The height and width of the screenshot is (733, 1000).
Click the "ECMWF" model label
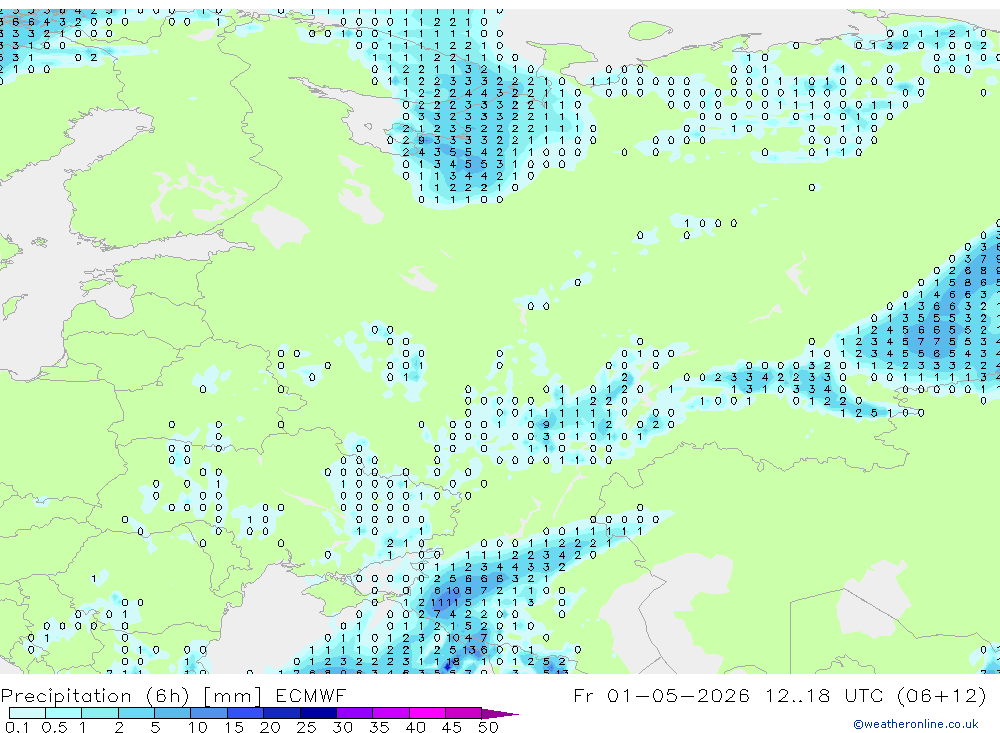click(311, 695)
